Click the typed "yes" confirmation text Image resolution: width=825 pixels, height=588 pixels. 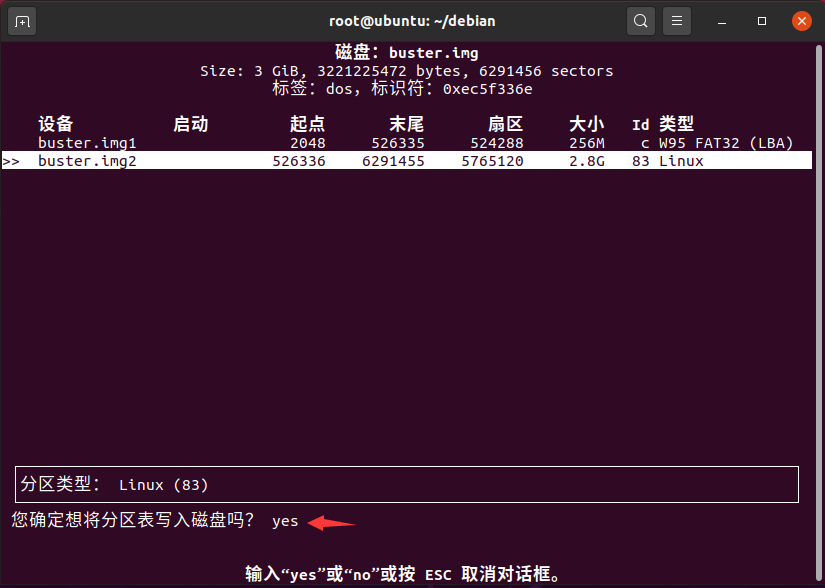[285, 521]
